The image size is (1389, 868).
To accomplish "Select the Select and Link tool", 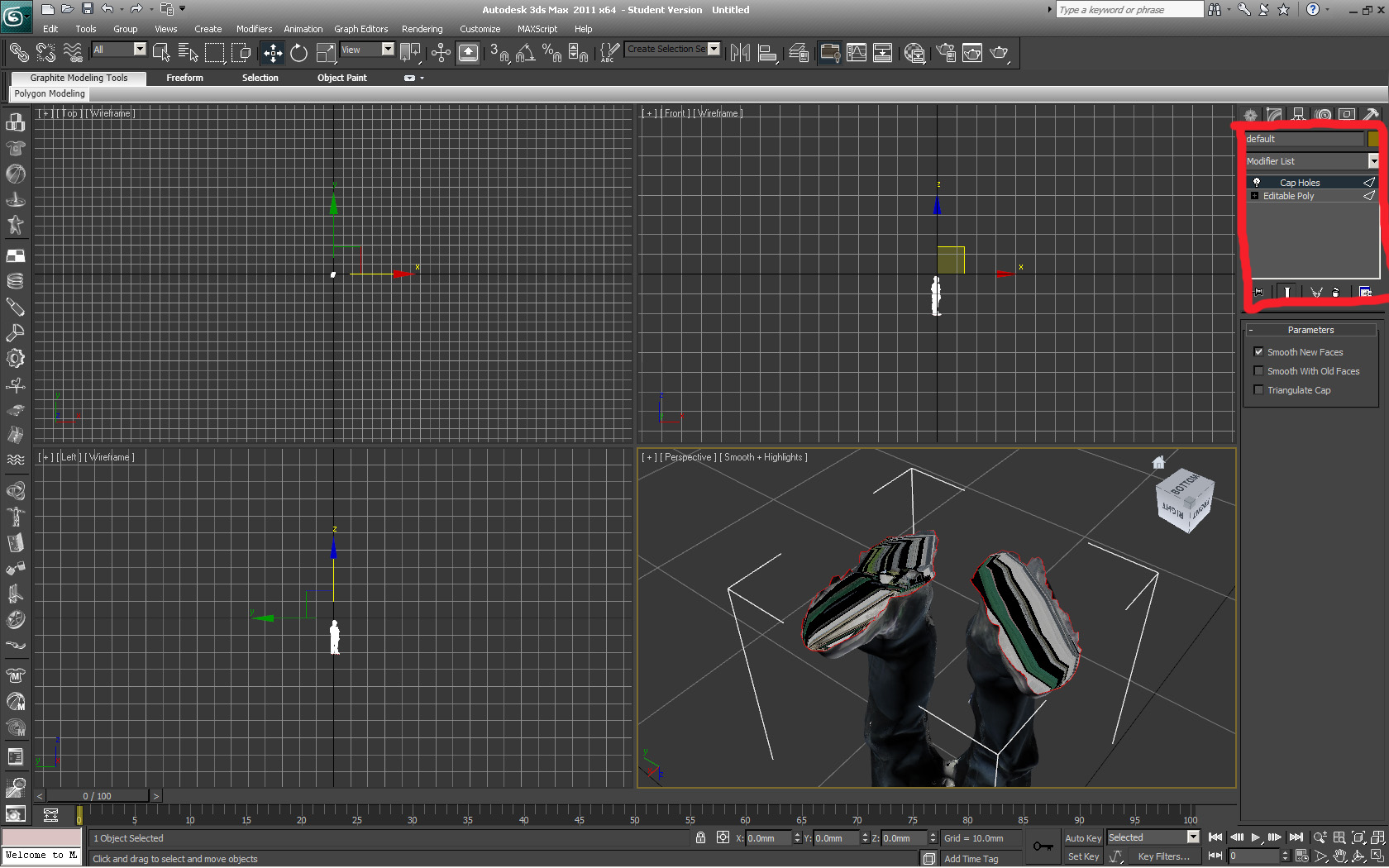I will pyautogui.click(x=18, y=52).
